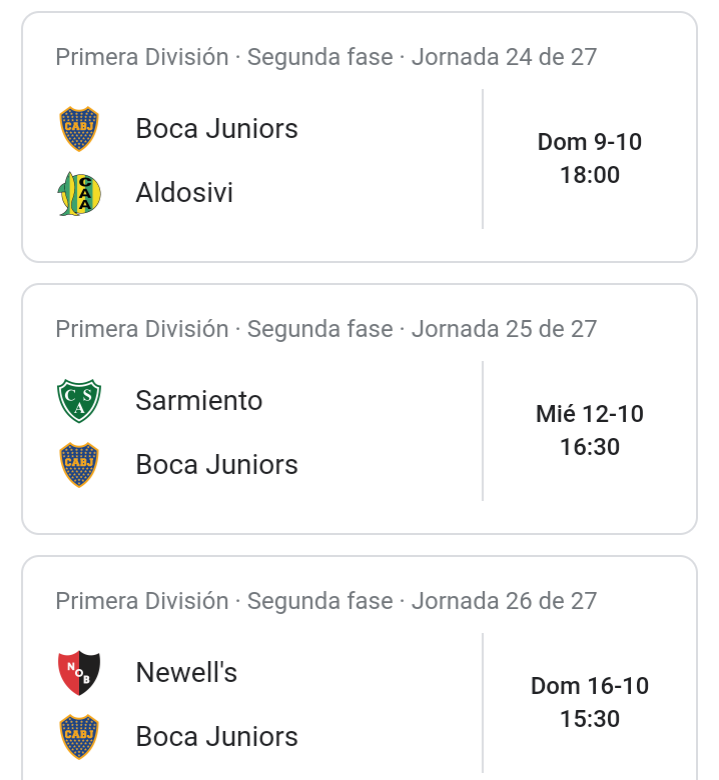Click the Aldosivi club crest

point(79,193)
